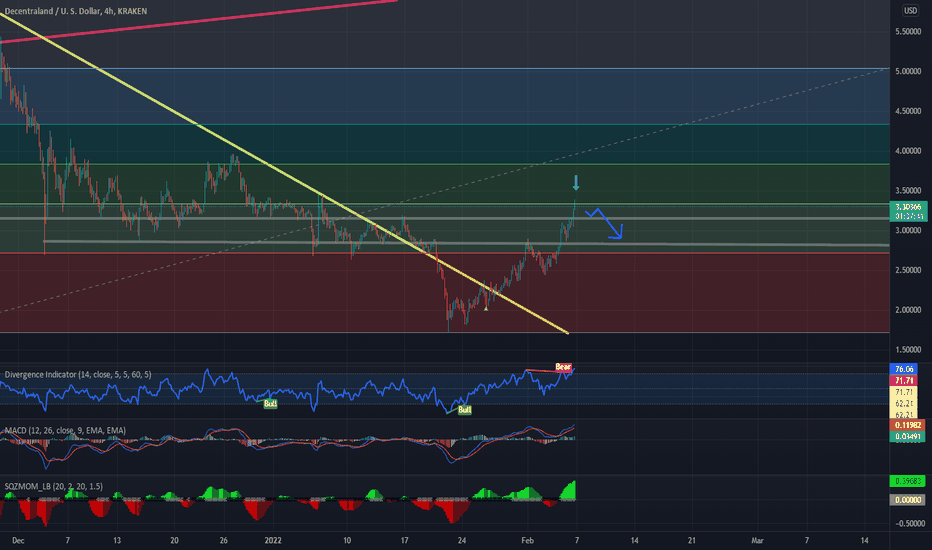This screenshot has height=550, width=932.
Task: Click the red Bear divergence label
Action: coord(563,367)
